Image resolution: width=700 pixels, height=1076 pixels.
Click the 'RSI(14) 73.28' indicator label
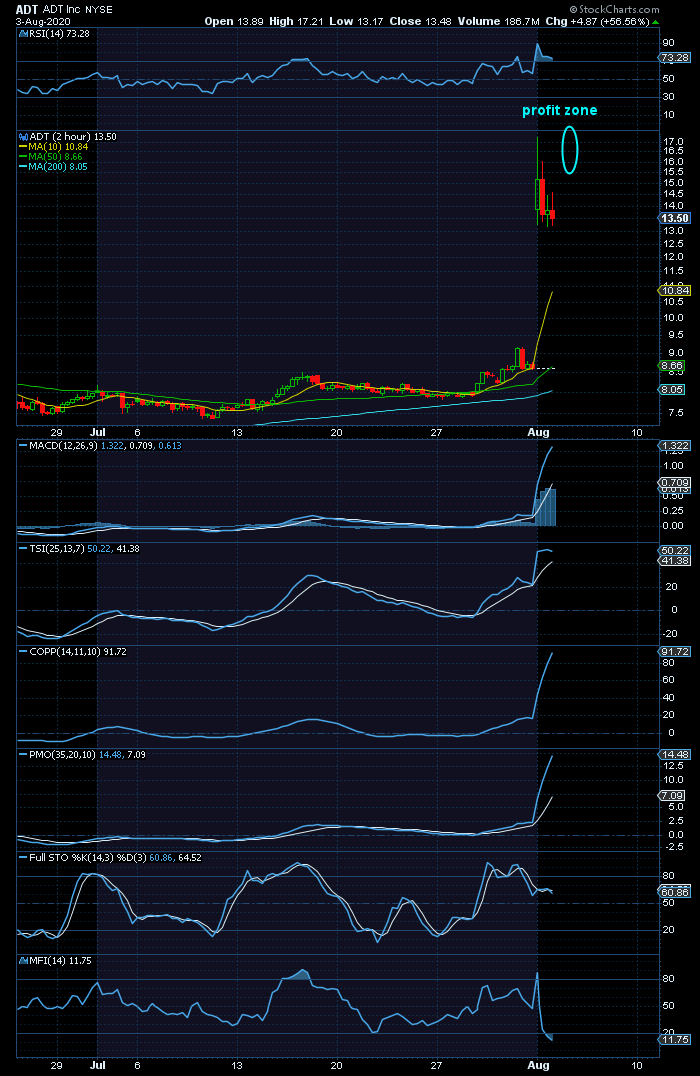(x=60, y=34)
